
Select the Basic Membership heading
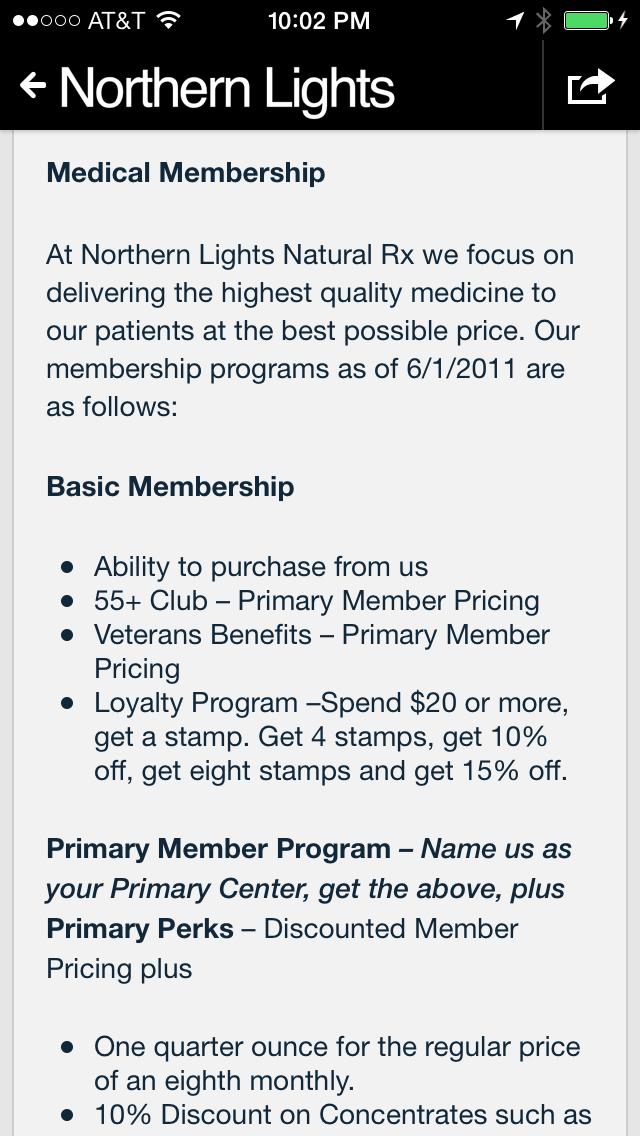pyautogui.click(x=170, y=487)
